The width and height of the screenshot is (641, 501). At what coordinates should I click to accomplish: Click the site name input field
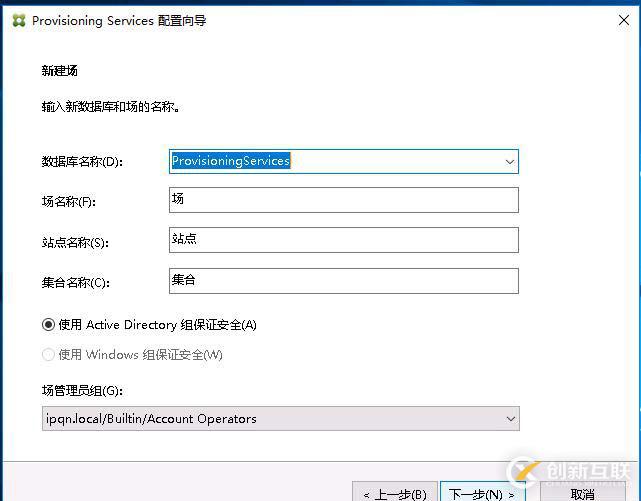pos(344,240)
